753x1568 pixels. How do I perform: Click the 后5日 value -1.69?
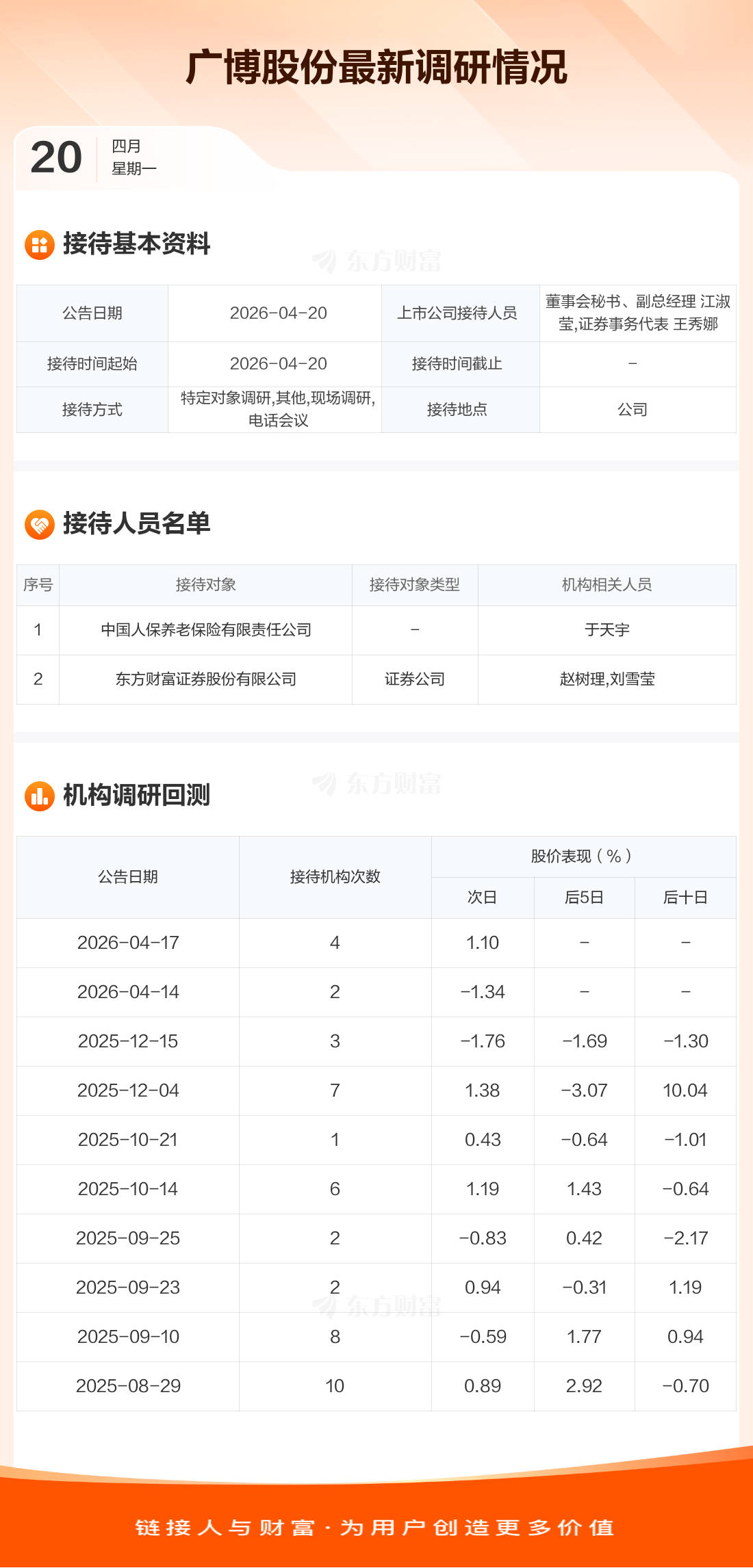[585, 1041]
